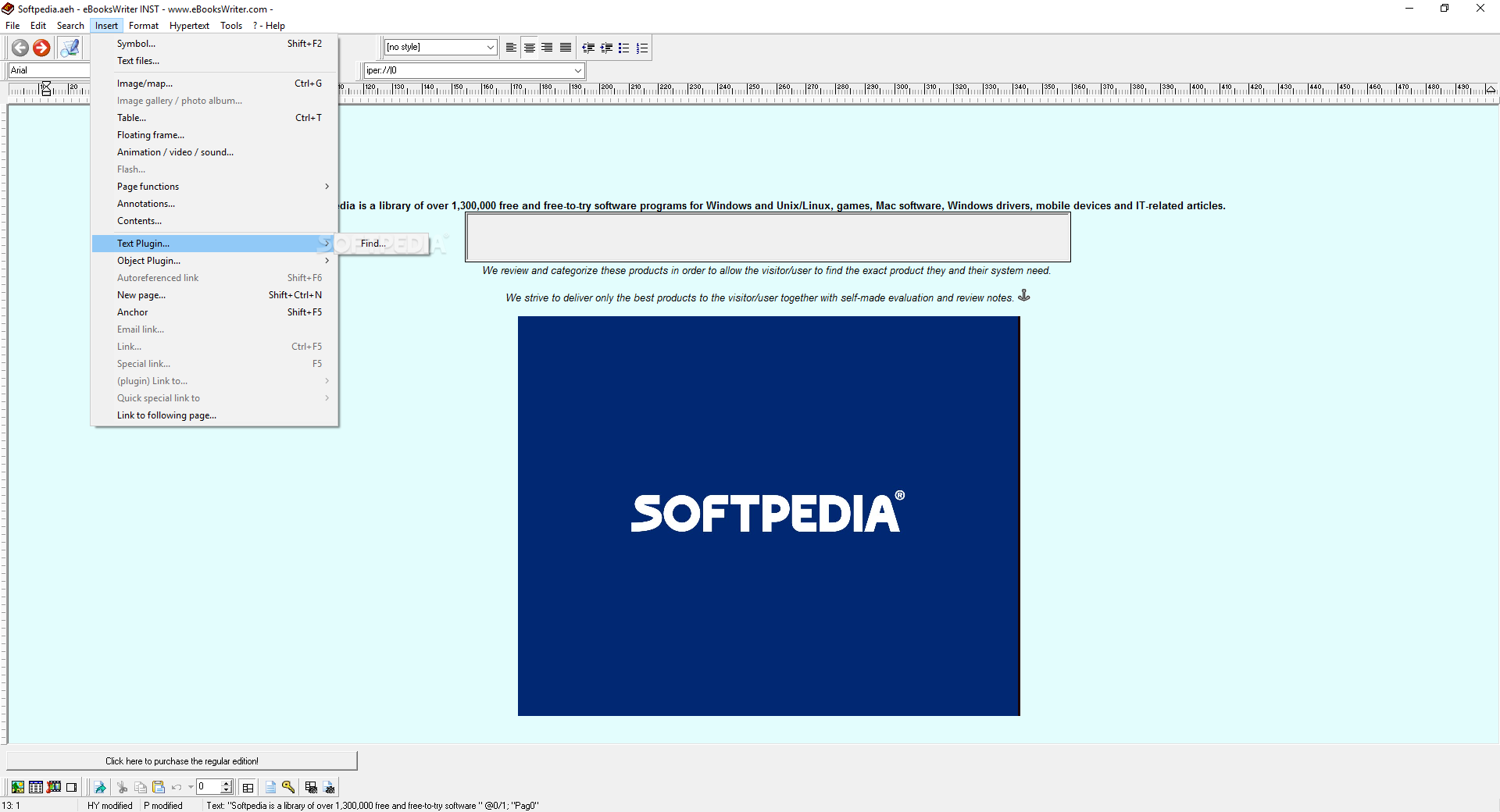
Task: Open the Hypertext menu
Action: click(x=189, y=26)
